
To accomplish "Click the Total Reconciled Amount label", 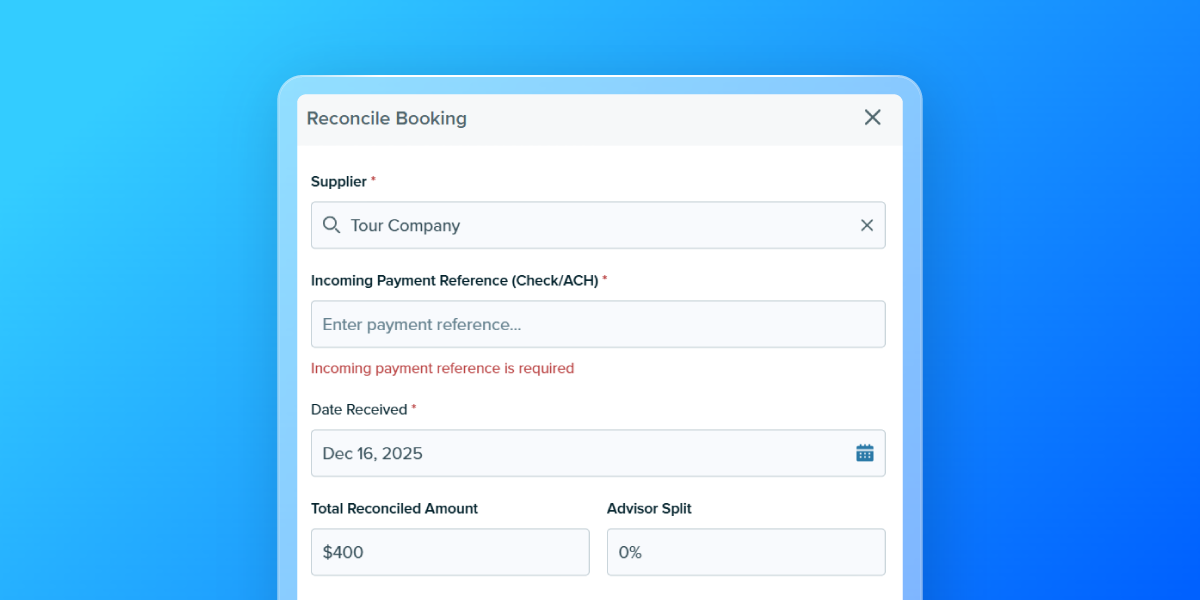I will point(394,508).
